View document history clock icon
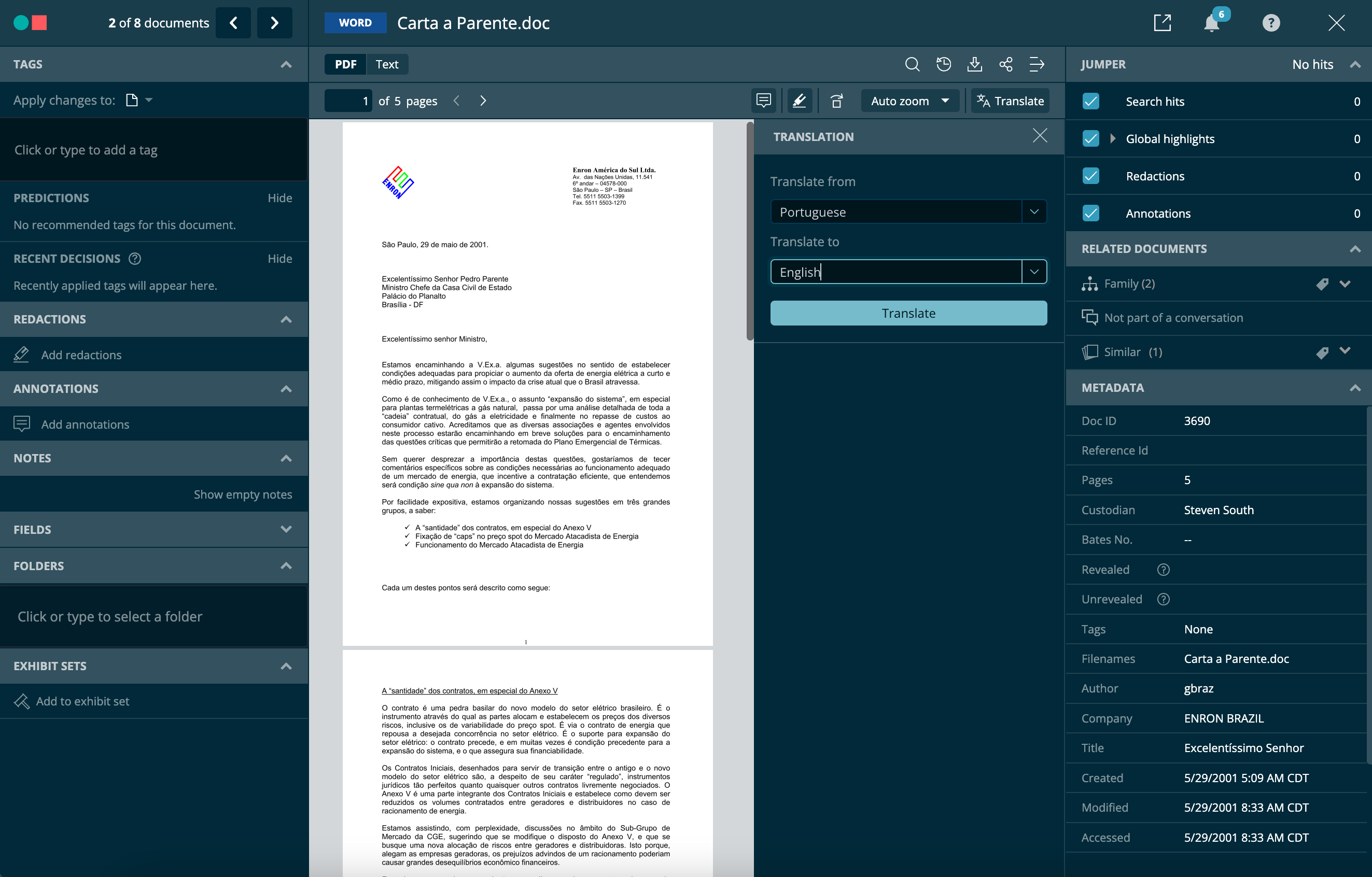This screenshot has width=1372, height=877. [x=944, y=64]
